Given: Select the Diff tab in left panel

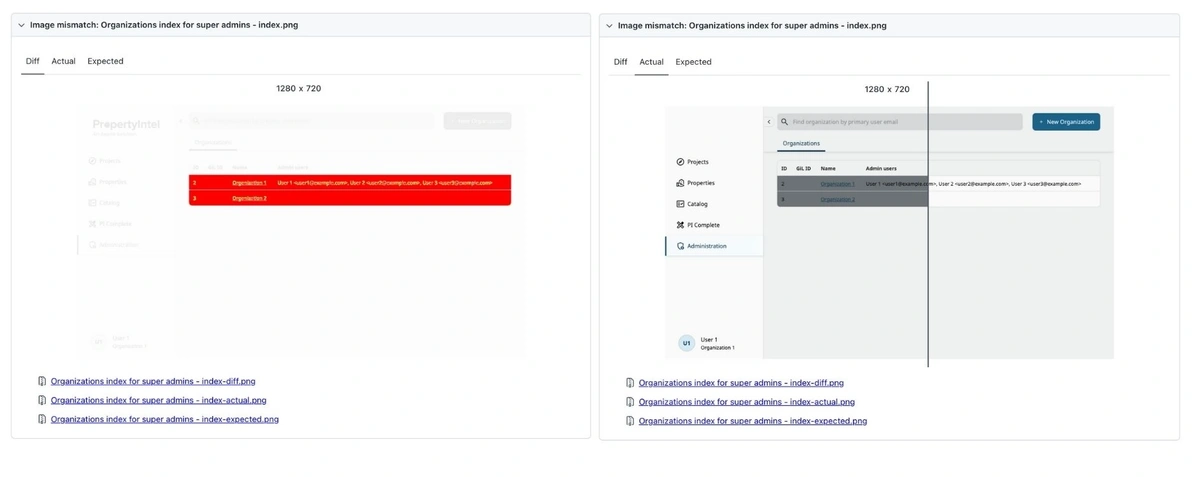Looking at the screenshot, I should pos(33,61).
